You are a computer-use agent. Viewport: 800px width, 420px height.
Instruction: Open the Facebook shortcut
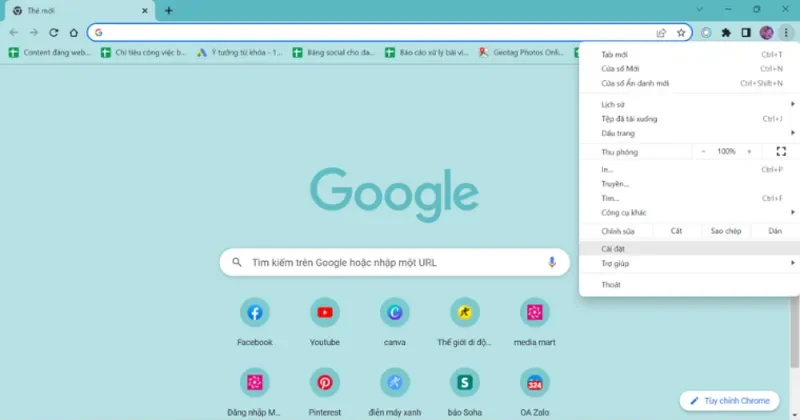(x=255, y=323)
